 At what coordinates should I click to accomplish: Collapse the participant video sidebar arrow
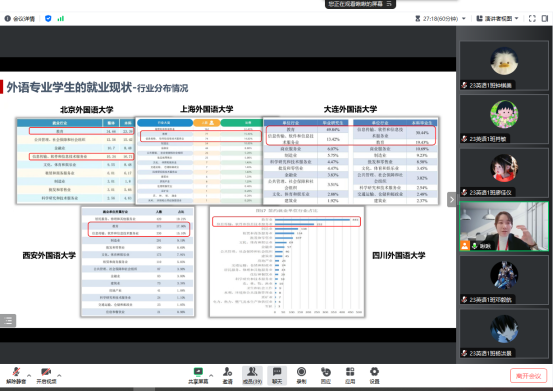452,200
